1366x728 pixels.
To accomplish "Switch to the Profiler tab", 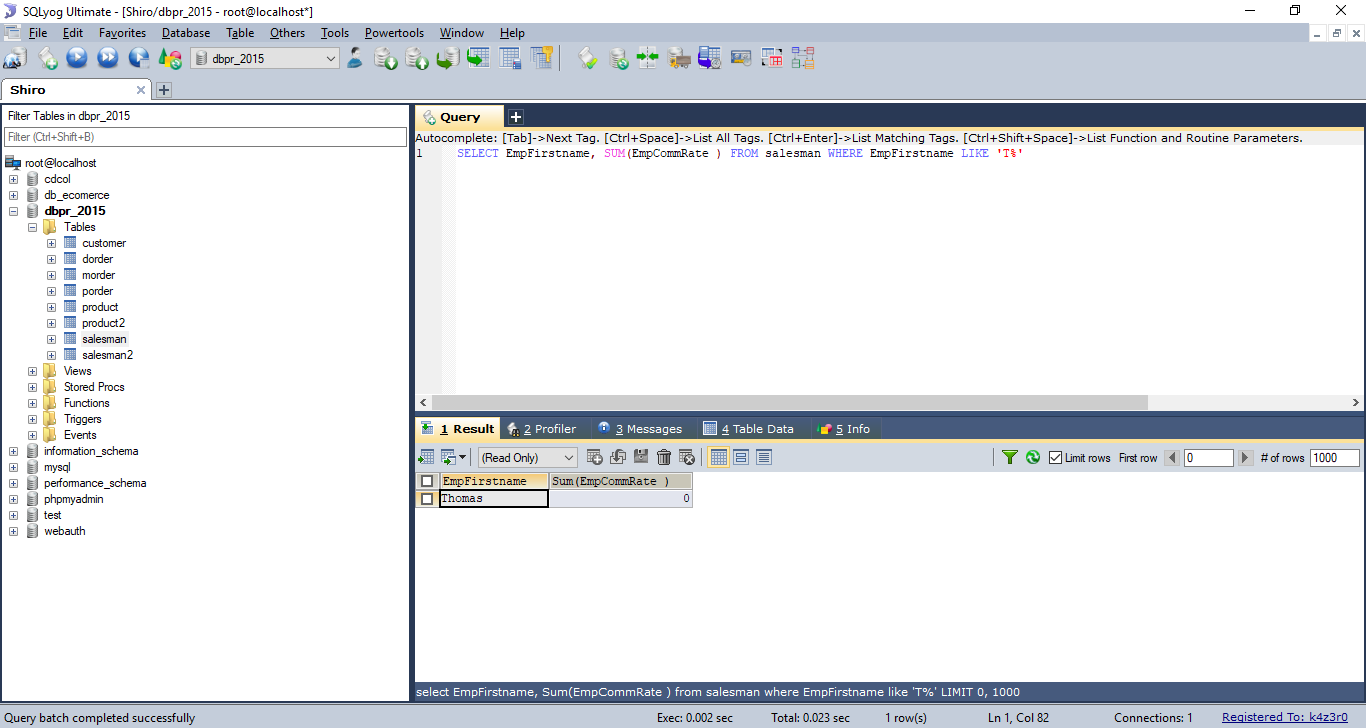I will (544, 429).
